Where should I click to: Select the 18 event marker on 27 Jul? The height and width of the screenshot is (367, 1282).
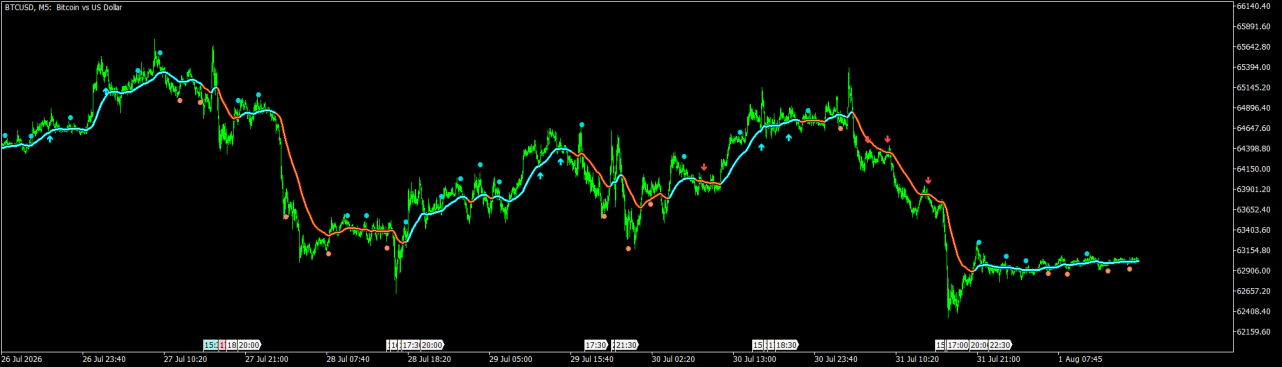pos(231,345)
